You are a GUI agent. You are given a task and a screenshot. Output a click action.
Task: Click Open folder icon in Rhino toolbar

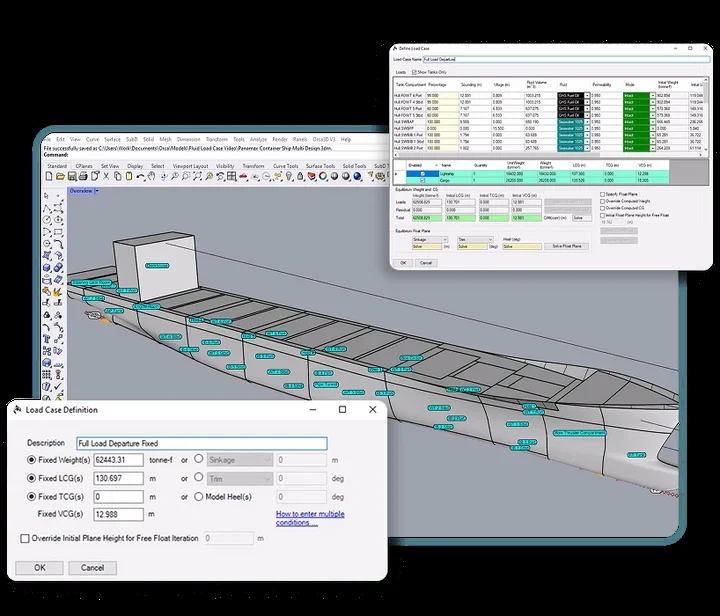pyautogui.click(x=60, y=176)
